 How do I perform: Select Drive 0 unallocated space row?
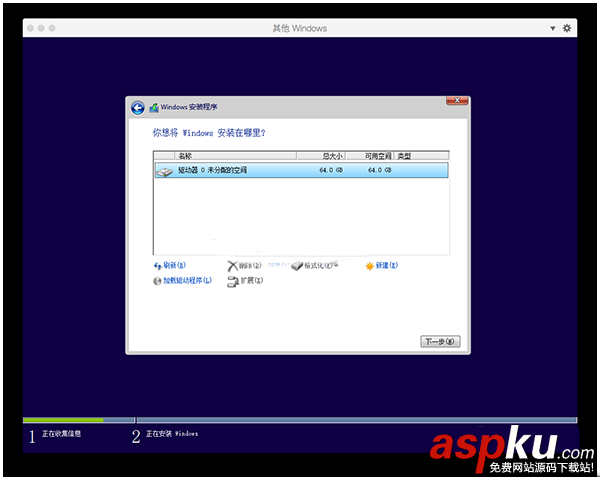pos(301,170)
